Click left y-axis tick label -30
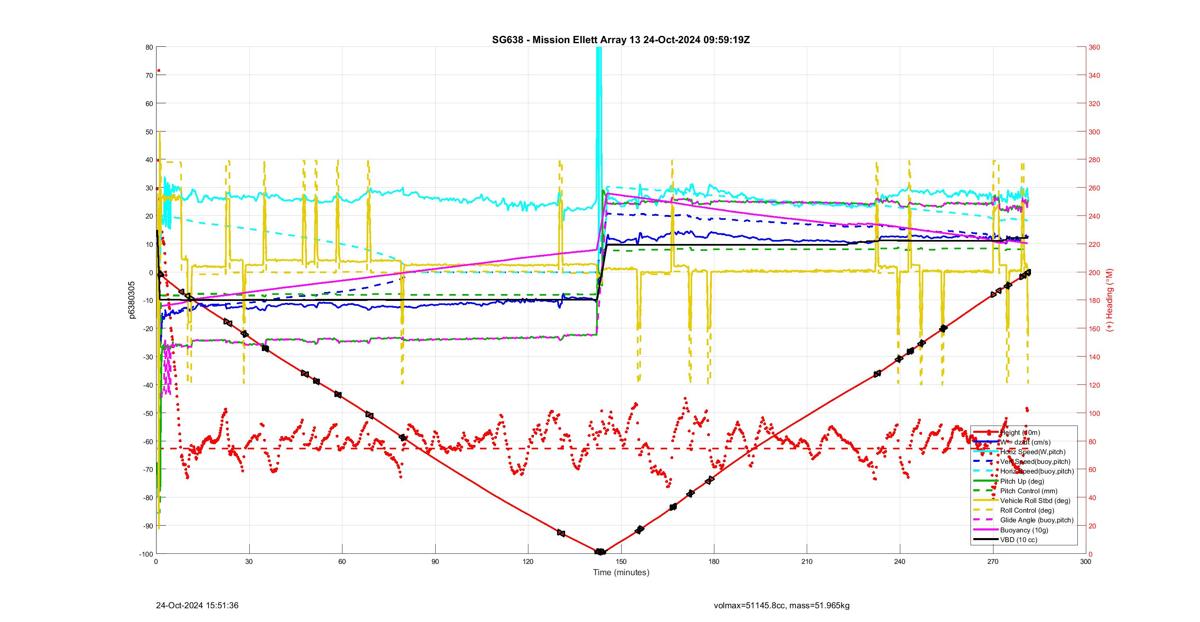The image size is (1200, 622). [148, 357]
